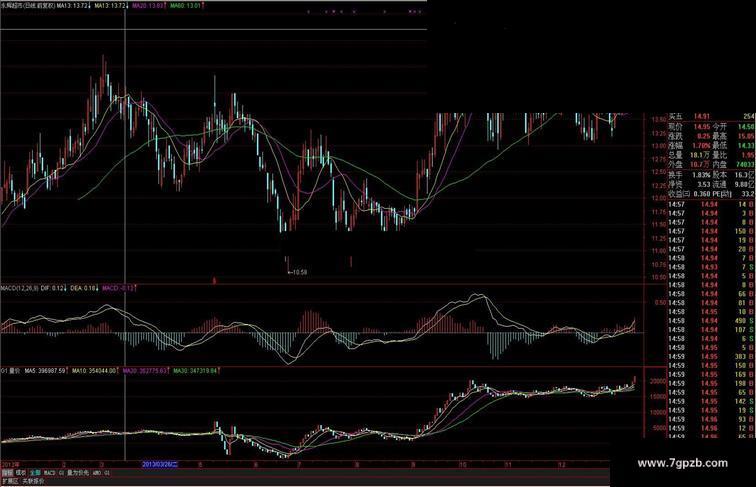Click the DEA: 0.18 value label
The image size is (756, 487).
click(x=83, y=288)
